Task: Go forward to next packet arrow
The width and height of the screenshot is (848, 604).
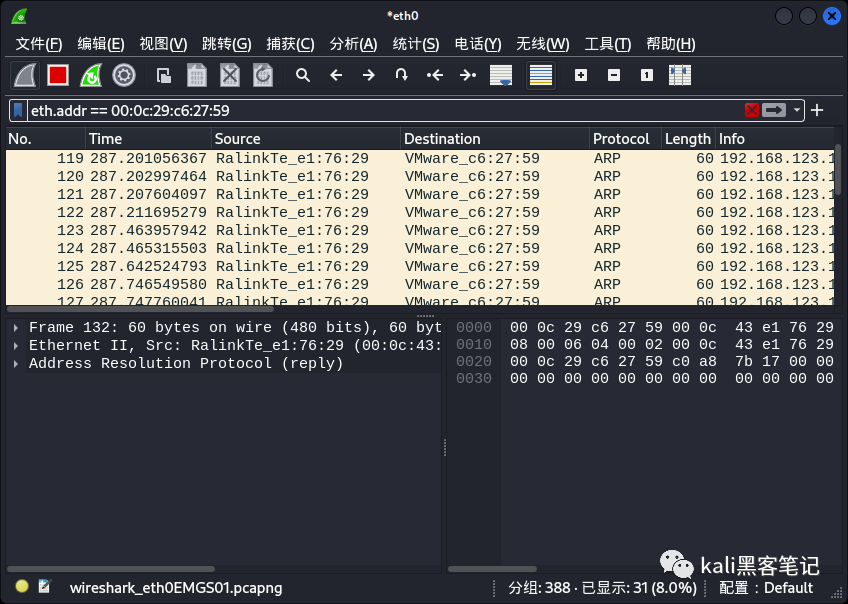Action: 369,75
